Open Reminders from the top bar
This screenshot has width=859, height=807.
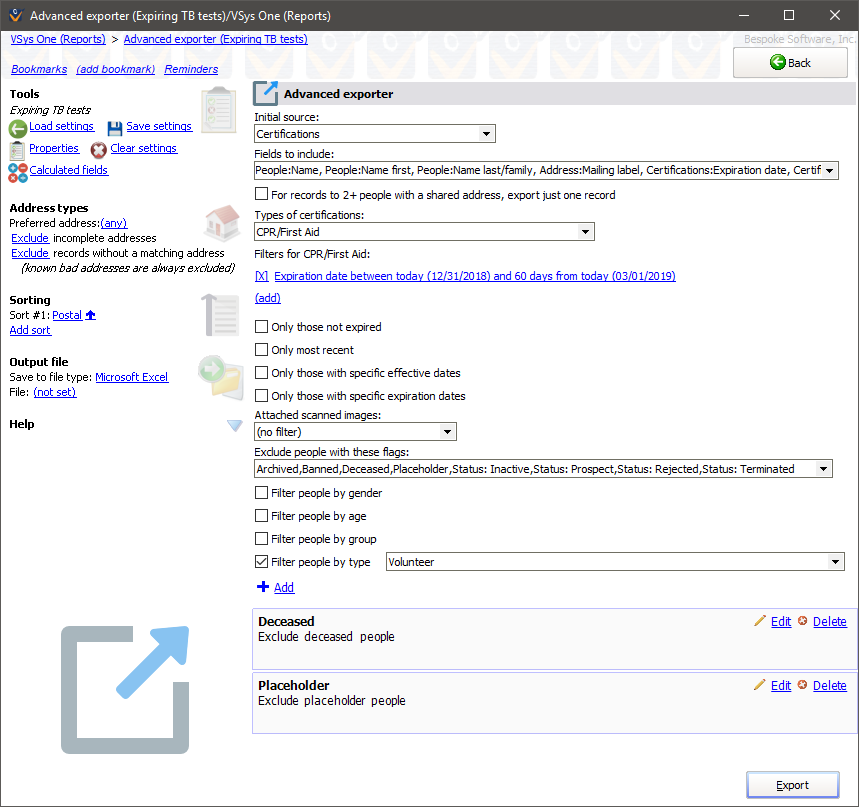point(190,69)
